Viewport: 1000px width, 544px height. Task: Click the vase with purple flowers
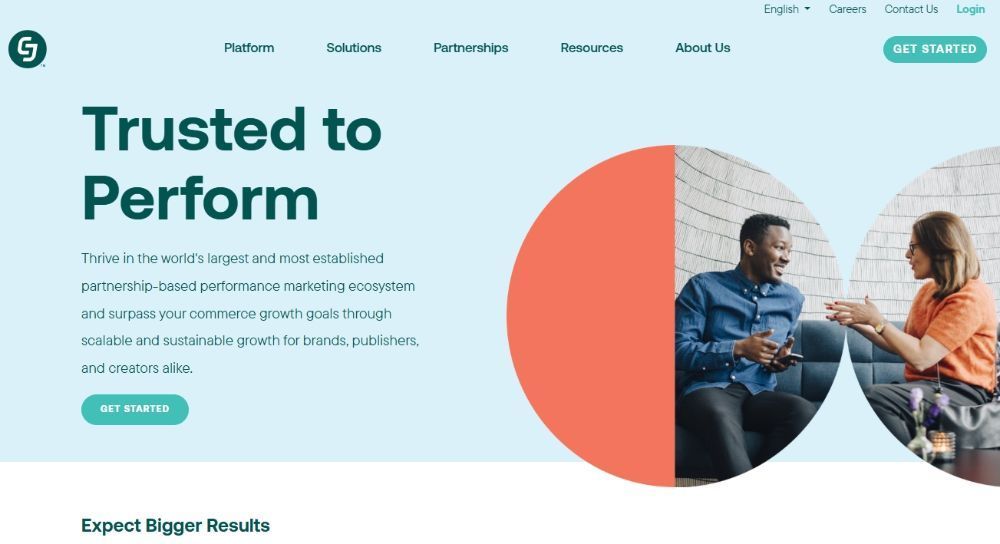point(920,425)
